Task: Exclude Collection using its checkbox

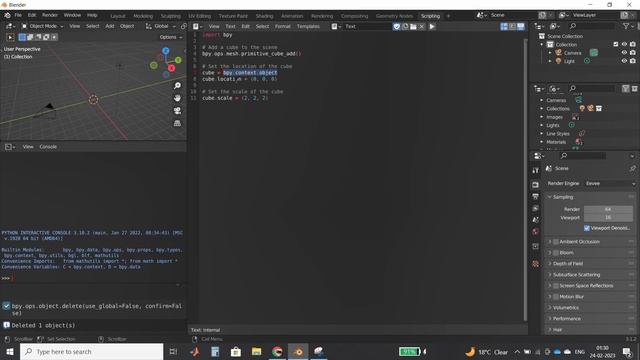Action: pyautogui.click(x=616, y=44)
